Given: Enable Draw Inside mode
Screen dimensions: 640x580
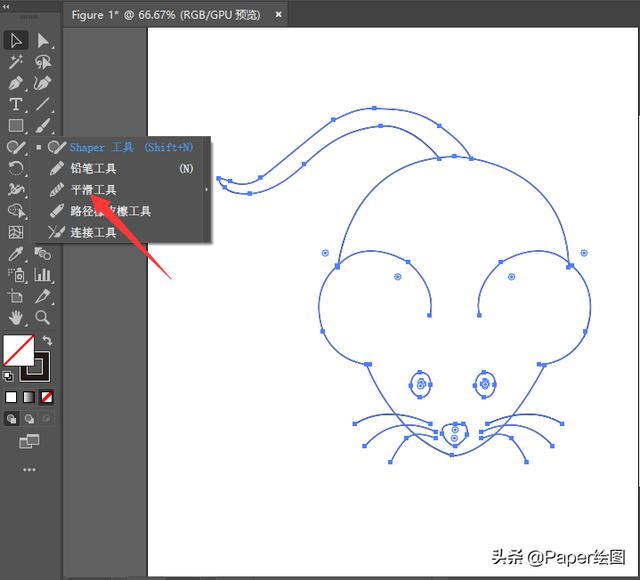Looking at the screenshot, I should [47, 419].
